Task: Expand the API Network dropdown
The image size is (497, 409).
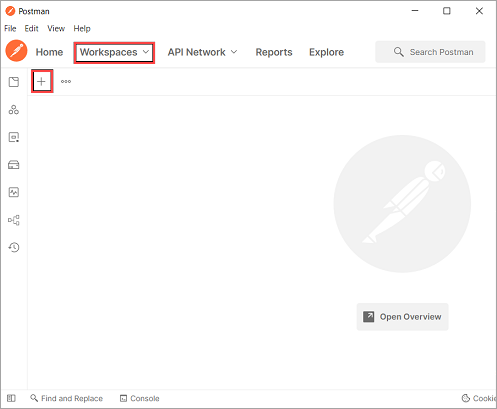Action: pos(202,52)
